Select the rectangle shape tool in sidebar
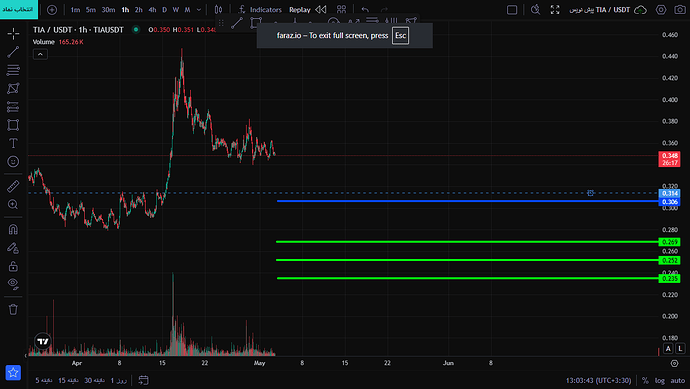This screenshot has height=389, width=690. coord(13,125)
